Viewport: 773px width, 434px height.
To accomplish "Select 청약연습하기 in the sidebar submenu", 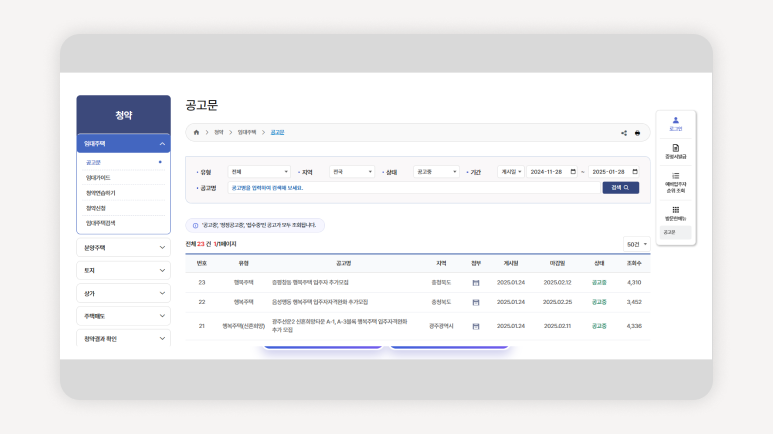I will pos(101,193).
